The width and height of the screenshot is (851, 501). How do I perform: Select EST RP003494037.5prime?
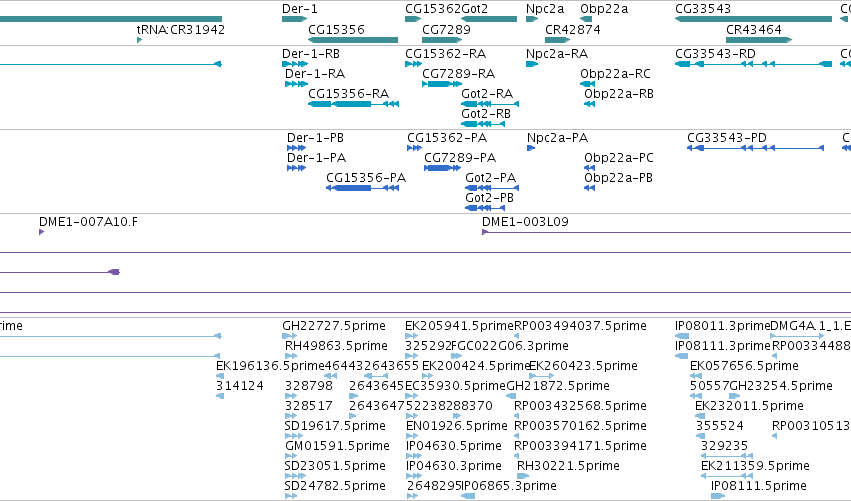pos(517,336)
